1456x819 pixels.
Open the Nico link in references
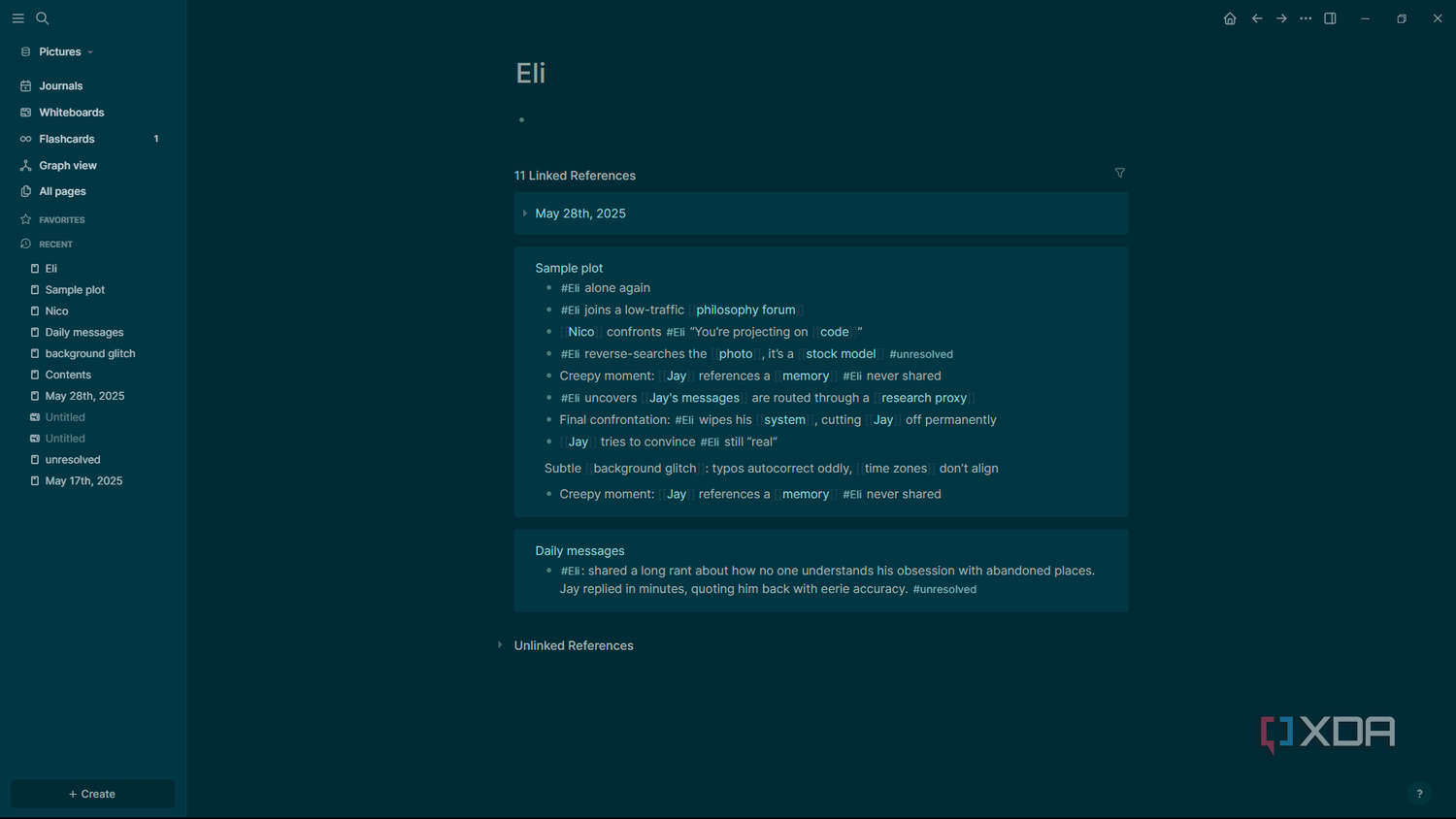[x=581, y=332]
